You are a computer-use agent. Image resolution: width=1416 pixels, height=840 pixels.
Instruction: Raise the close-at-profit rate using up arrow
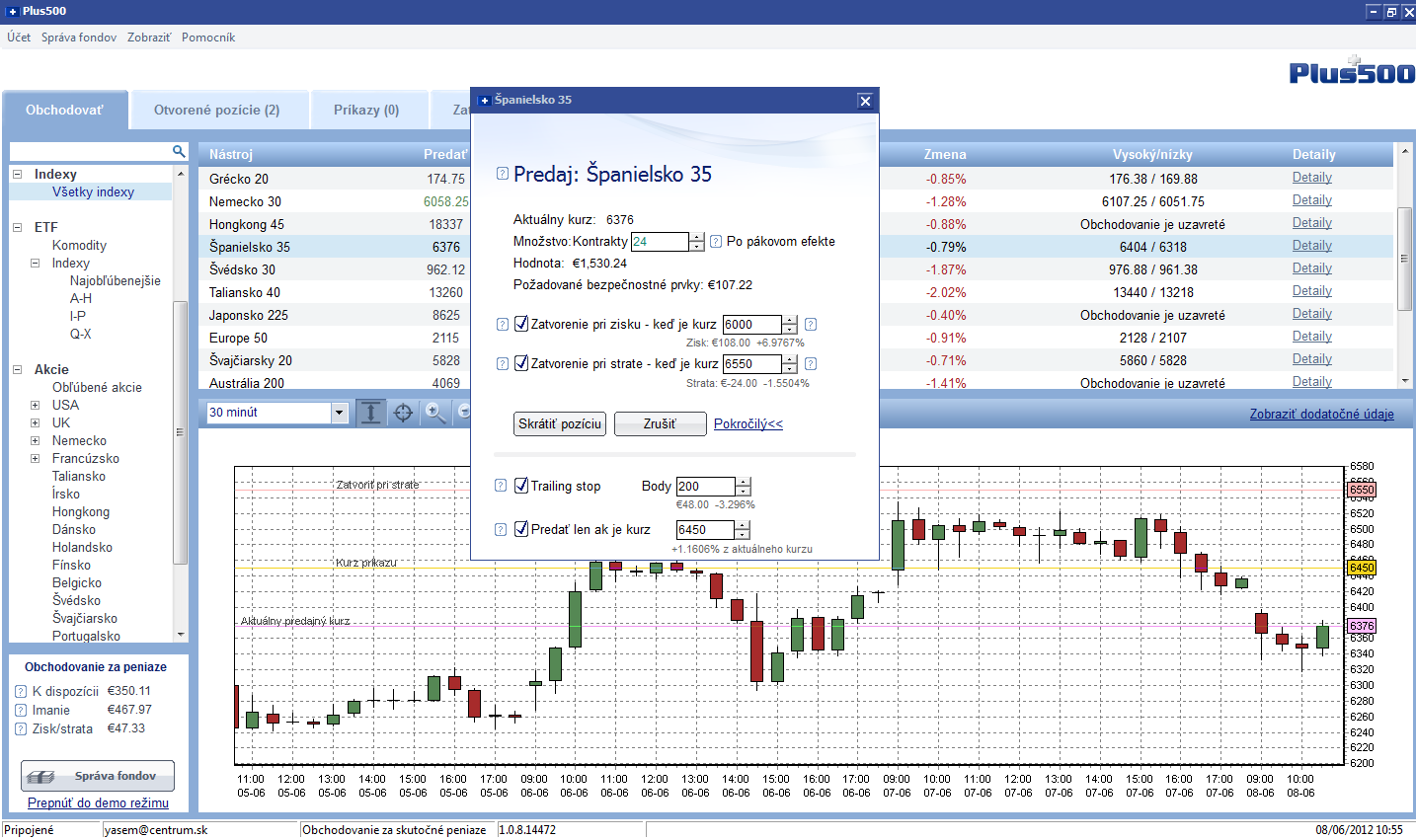coord(790,320)
